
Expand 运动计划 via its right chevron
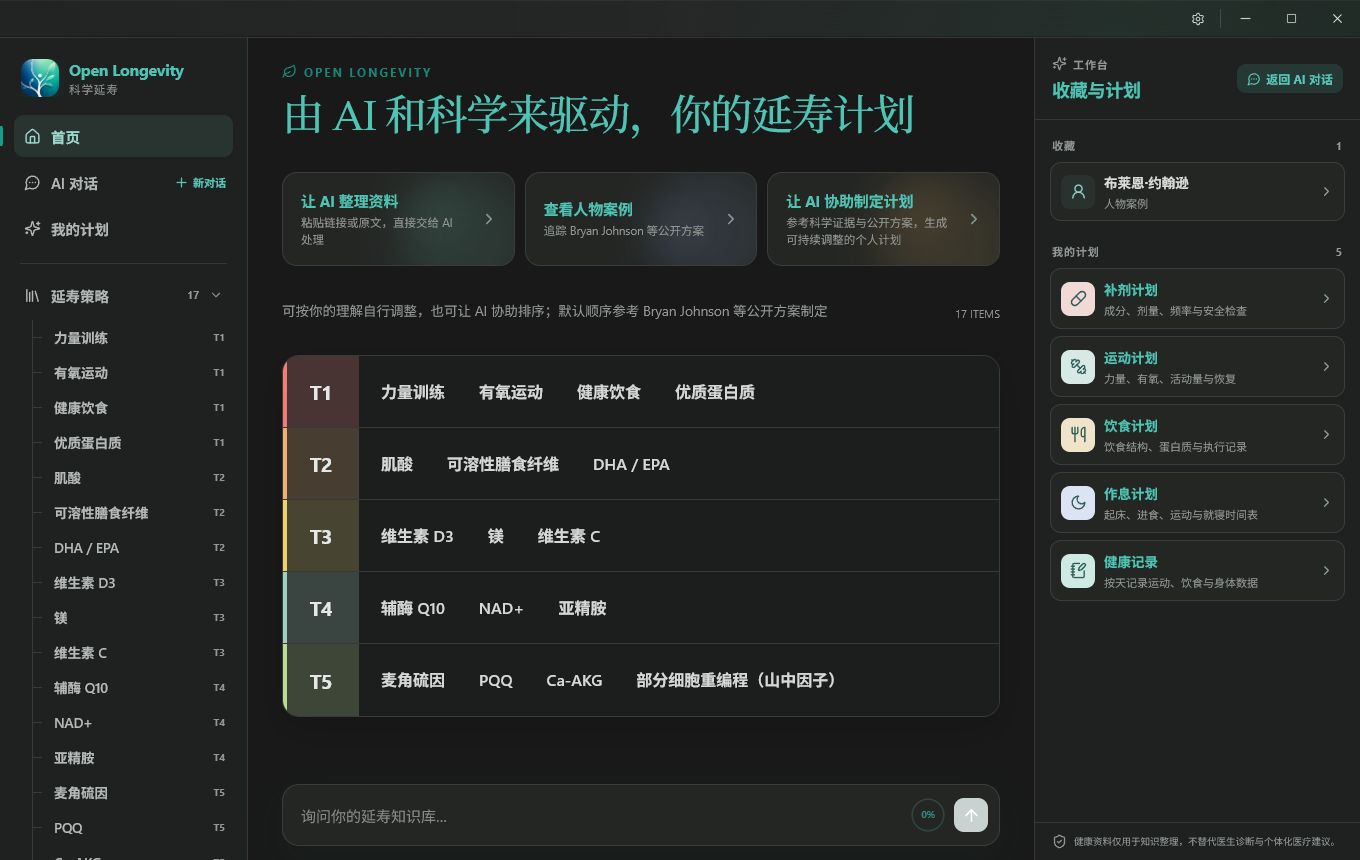tap(1326, 367)
